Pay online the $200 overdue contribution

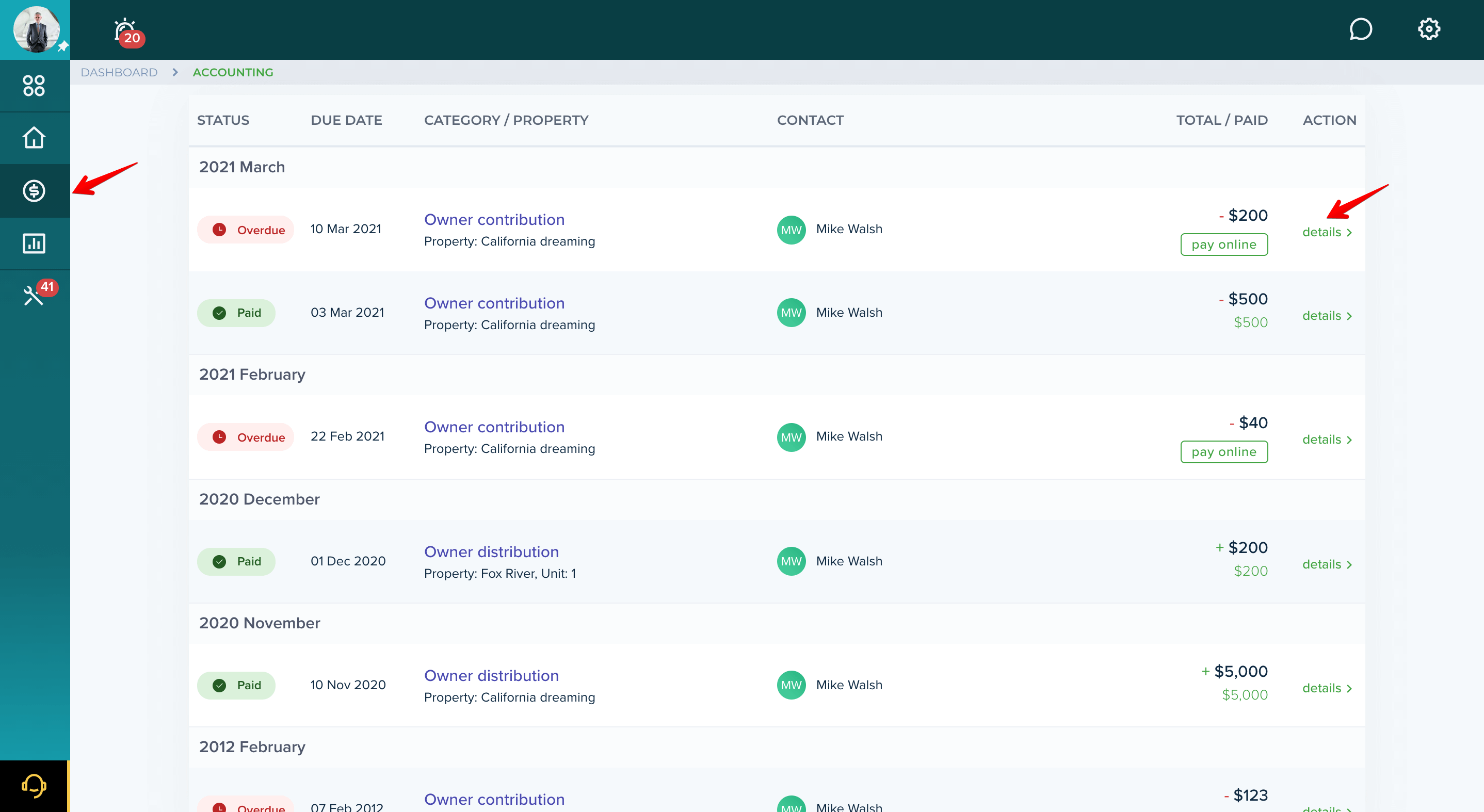[x=1224, y=244]
